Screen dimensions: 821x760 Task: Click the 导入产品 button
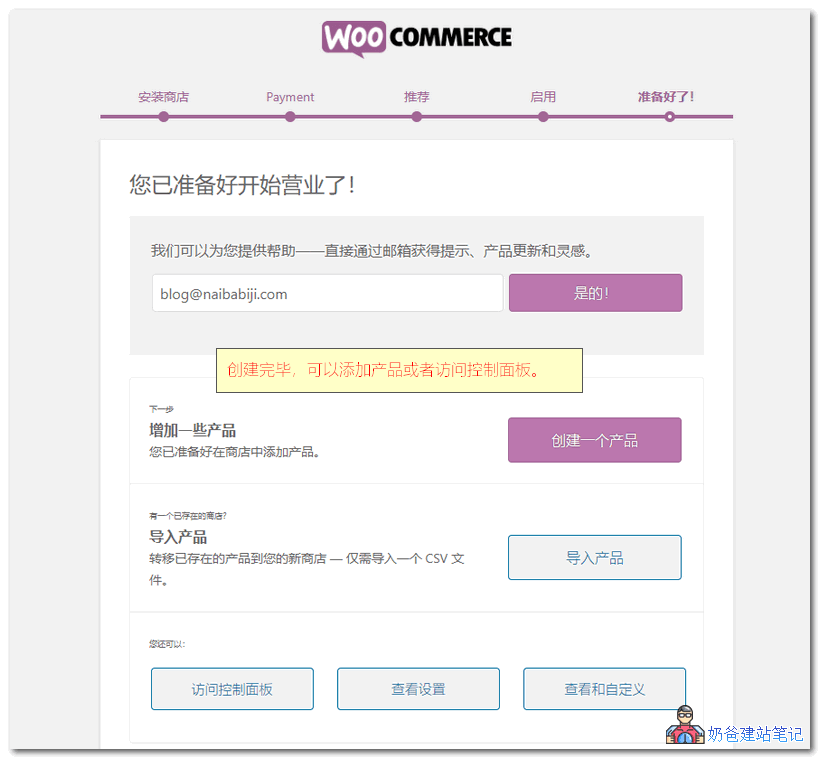click(594, 557)
